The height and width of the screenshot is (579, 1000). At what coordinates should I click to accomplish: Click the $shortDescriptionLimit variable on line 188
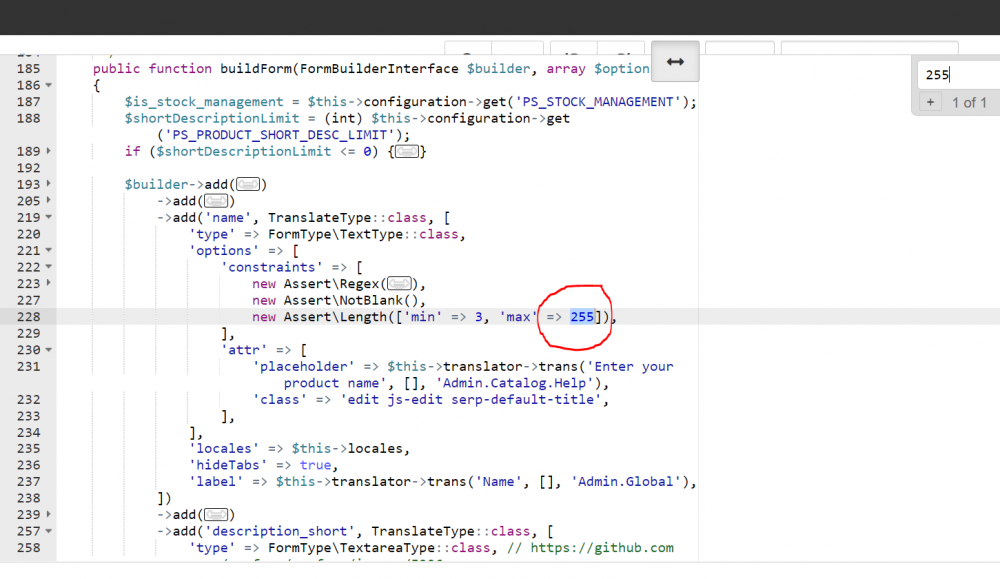pyautogui.click(x=212, y=119)
